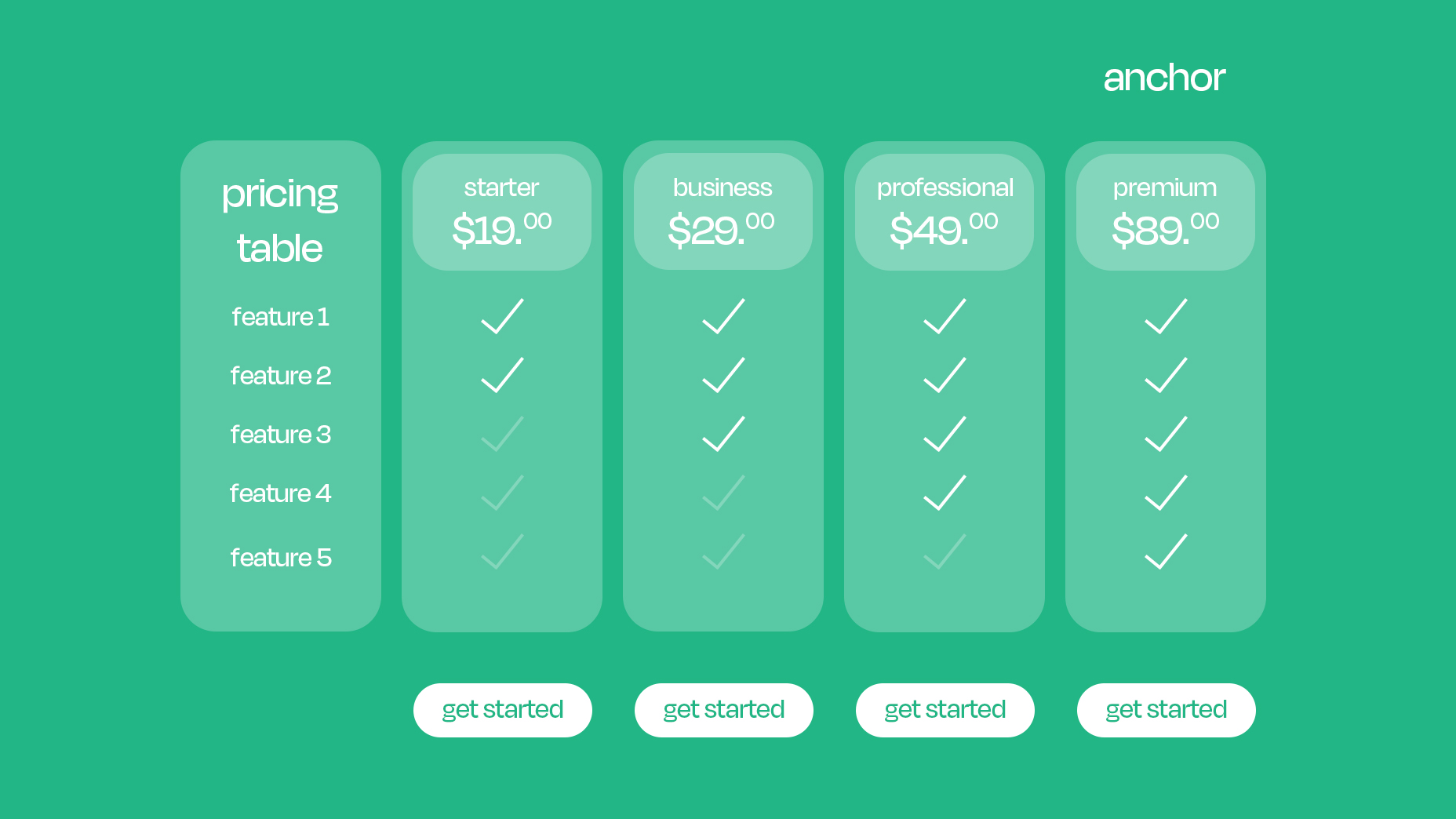Click the professional plan feature 1 checkmark

(x=945, y=316)
